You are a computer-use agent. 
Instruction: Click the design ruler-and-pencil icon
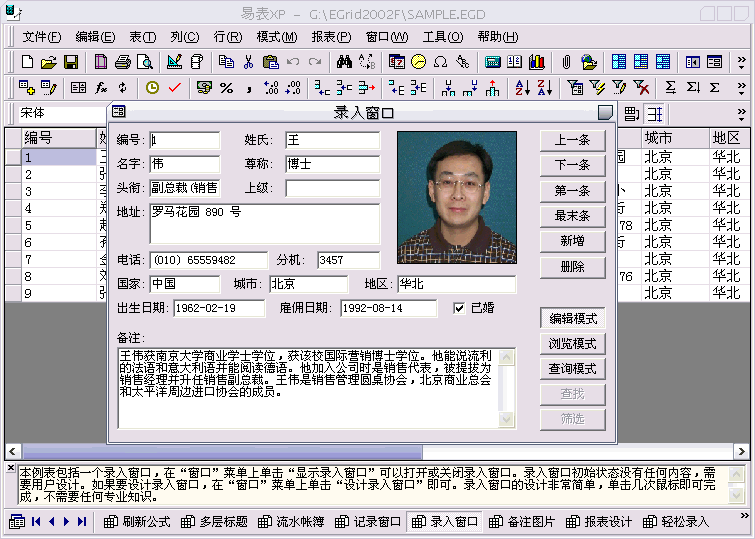pyautogui.click(x=174, y=62)
